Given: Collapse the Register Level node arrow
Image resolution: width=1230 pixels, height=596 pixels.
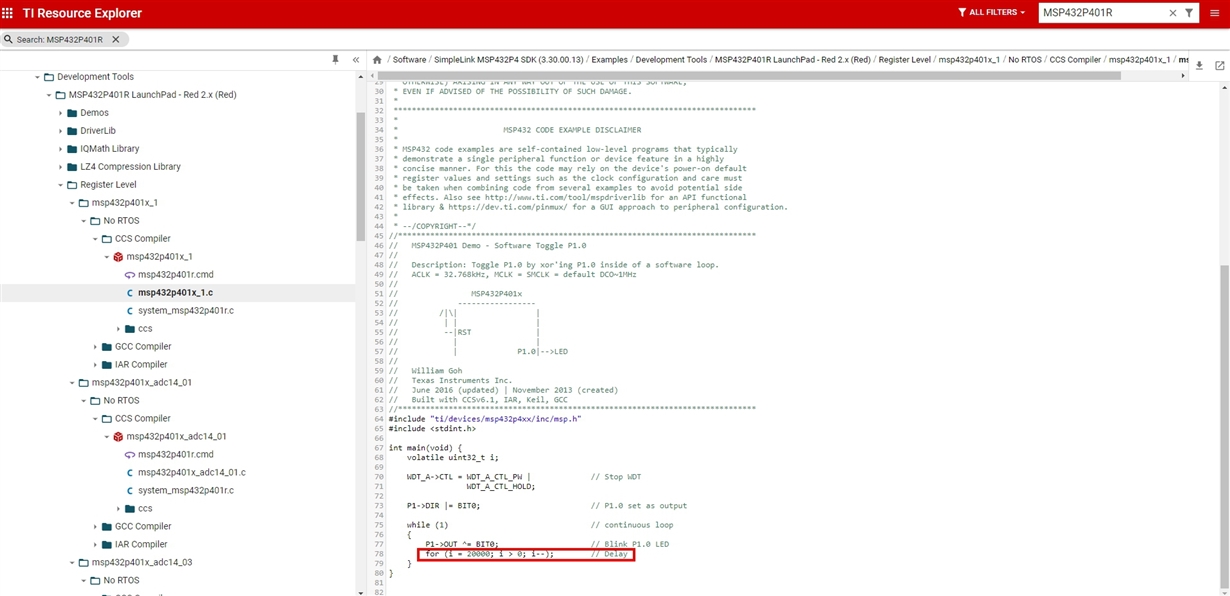Looking at the screenshot, I should tap(60, 185).
